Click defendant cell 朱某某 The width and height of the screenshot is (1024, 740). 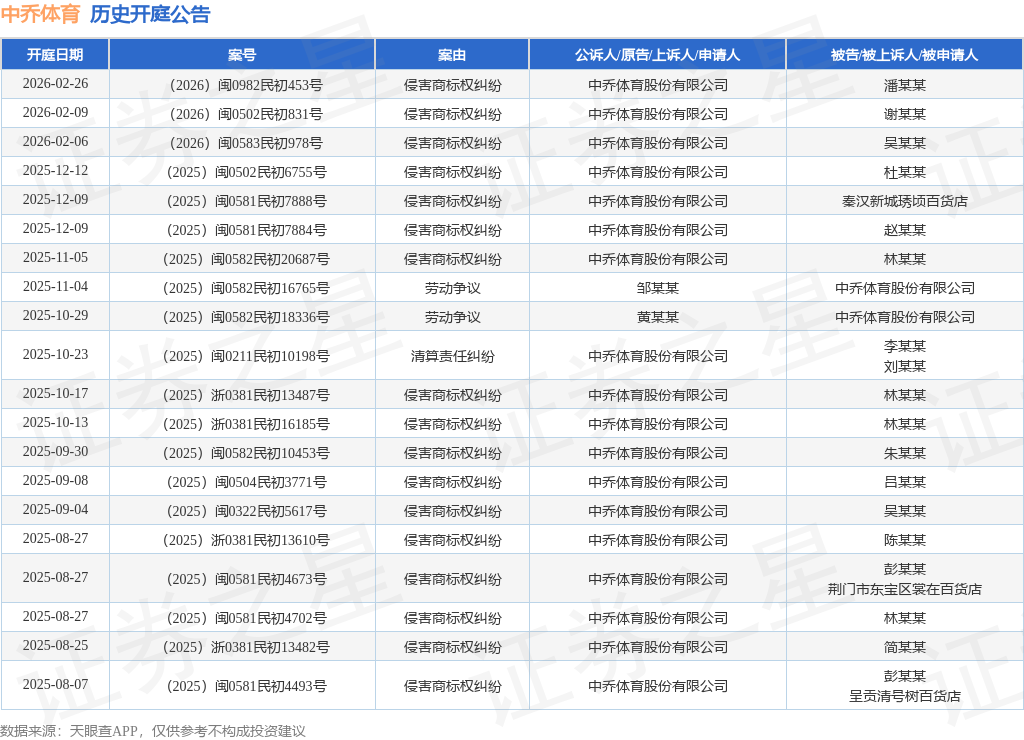point(904,453)
